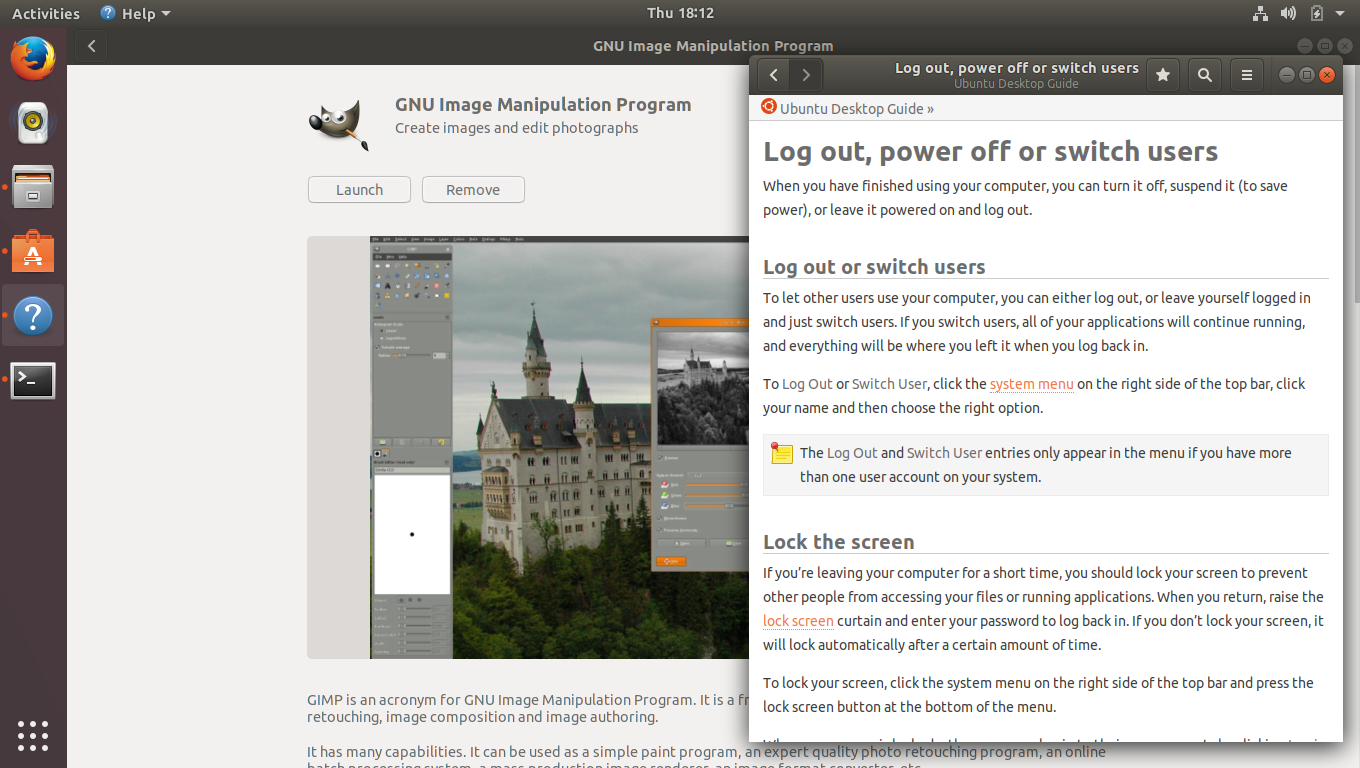1360x768 pixels.
Task: Open Firefox from the dock
Action: click(33, 58)
